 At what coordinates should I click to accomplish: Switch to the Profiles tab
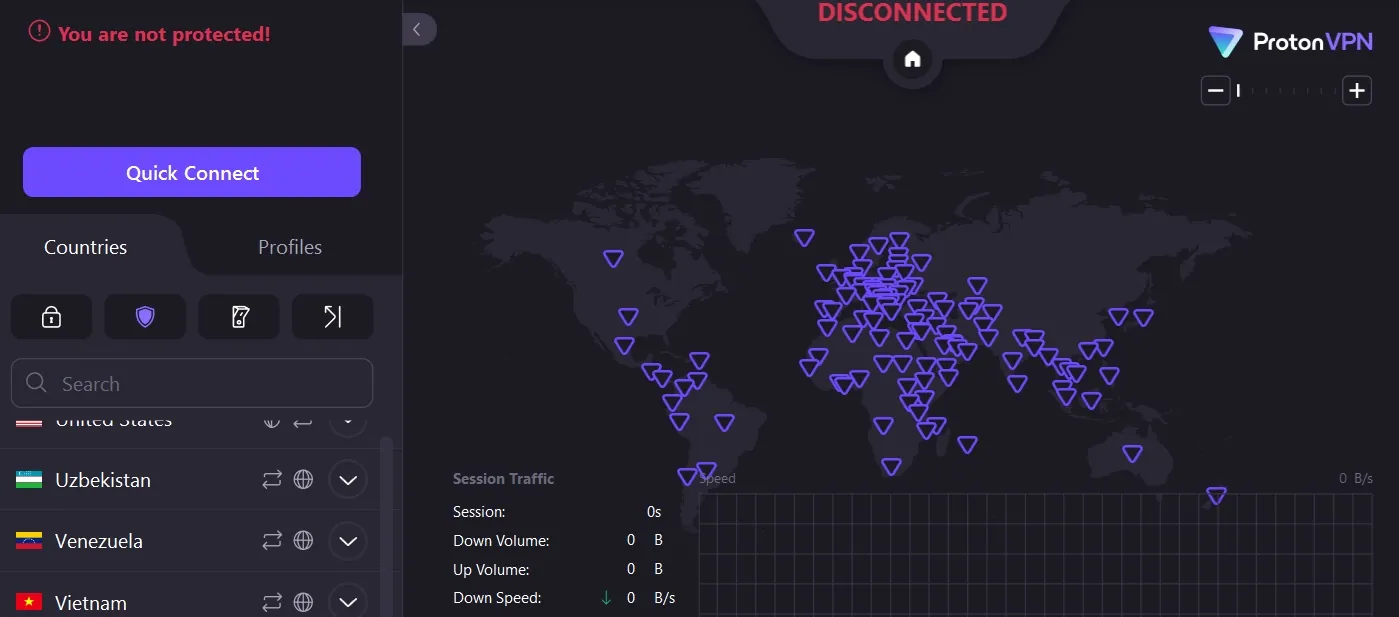pyautogui.click(x=290, y=247)
